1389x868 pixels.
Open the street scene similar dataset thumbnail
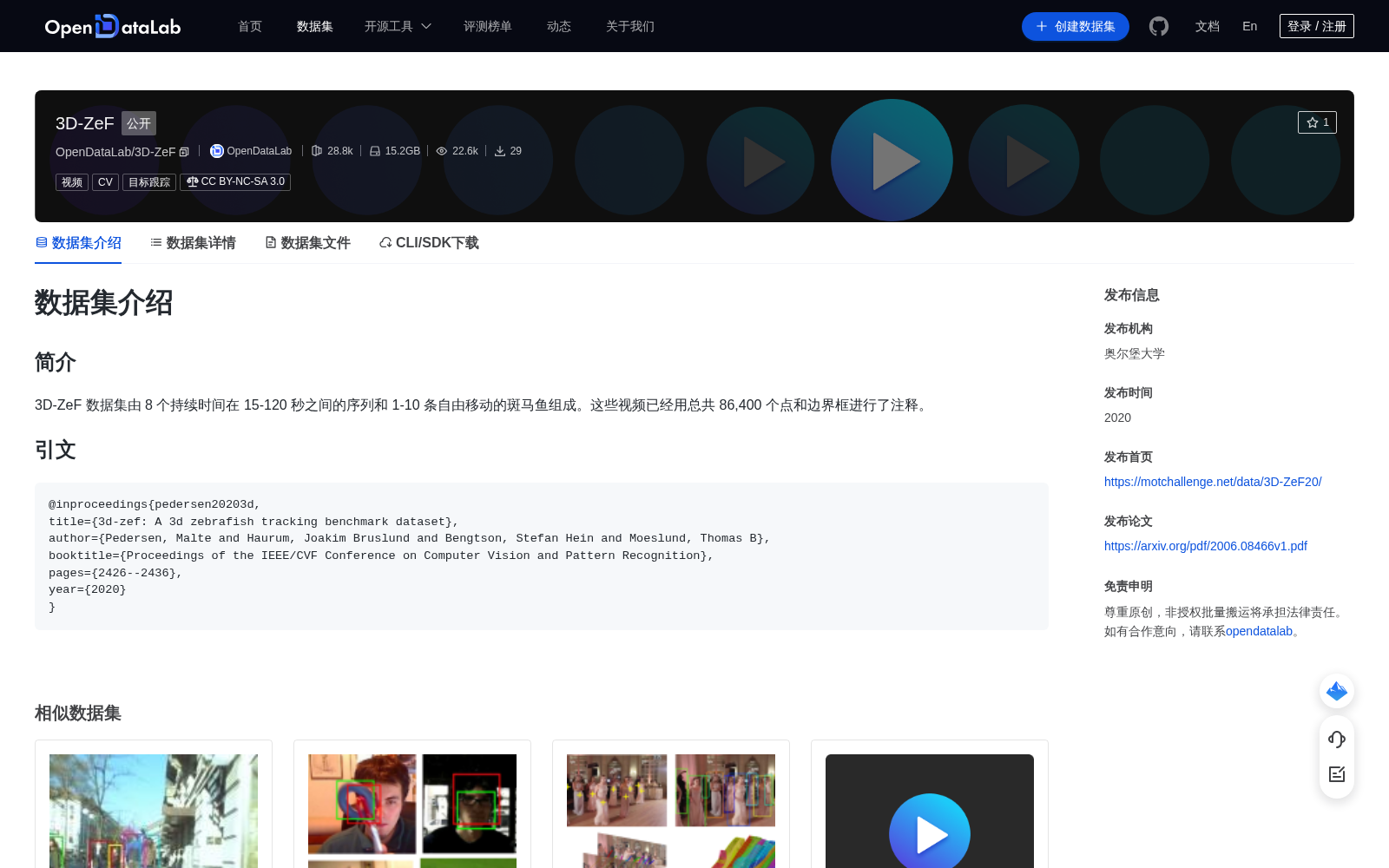[154, 811]
